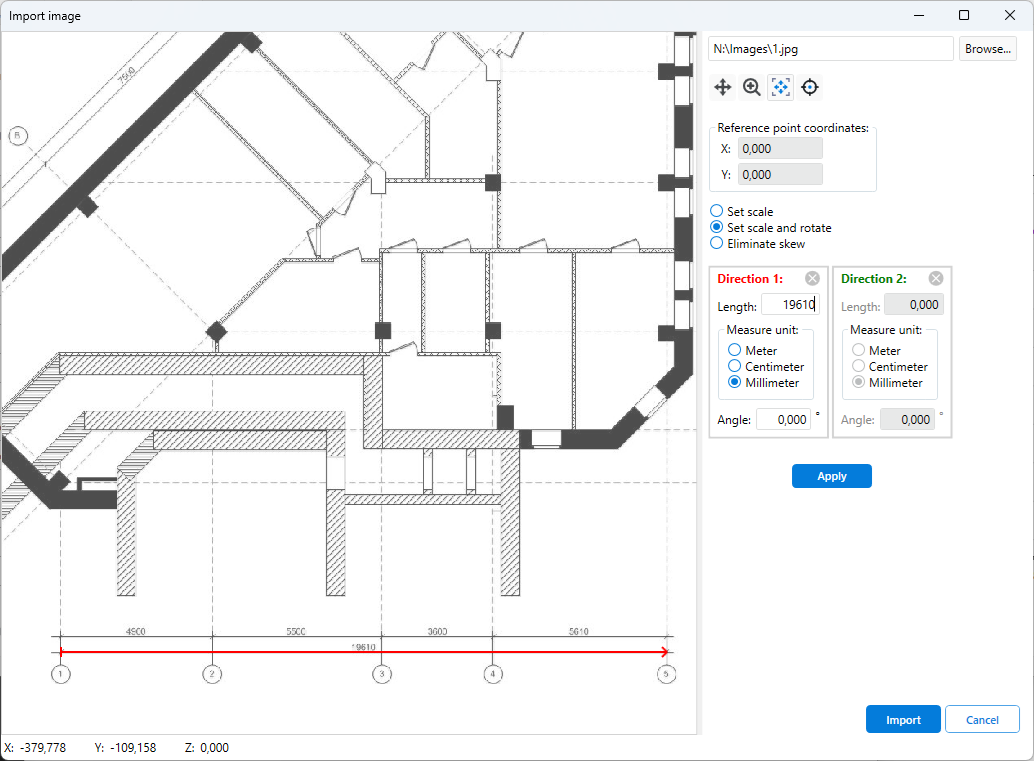Click the Apply button
Image resolution: width=1034 pixels, height=761 pixels.
click(831, 476)
